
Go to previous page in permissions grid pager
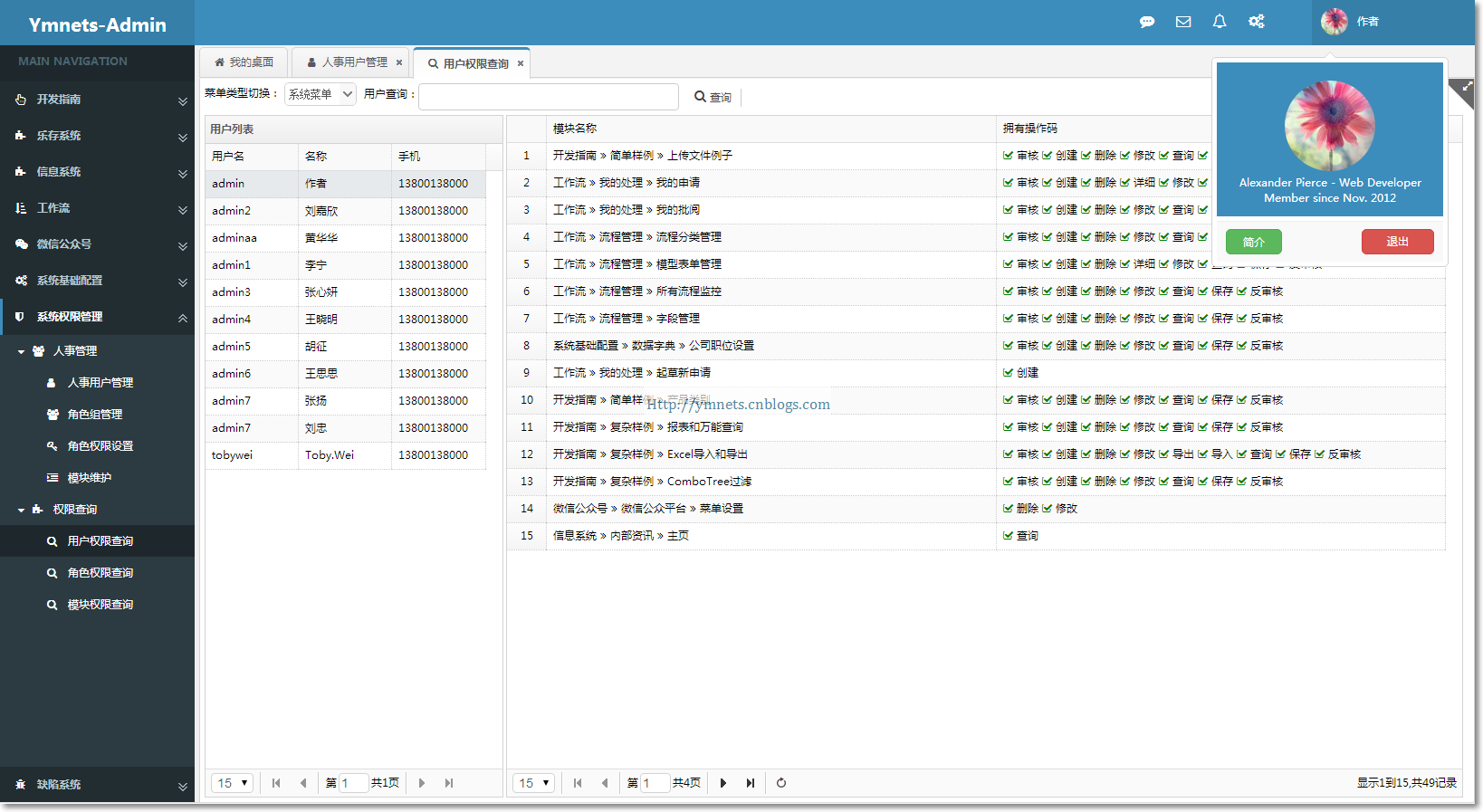605,783
